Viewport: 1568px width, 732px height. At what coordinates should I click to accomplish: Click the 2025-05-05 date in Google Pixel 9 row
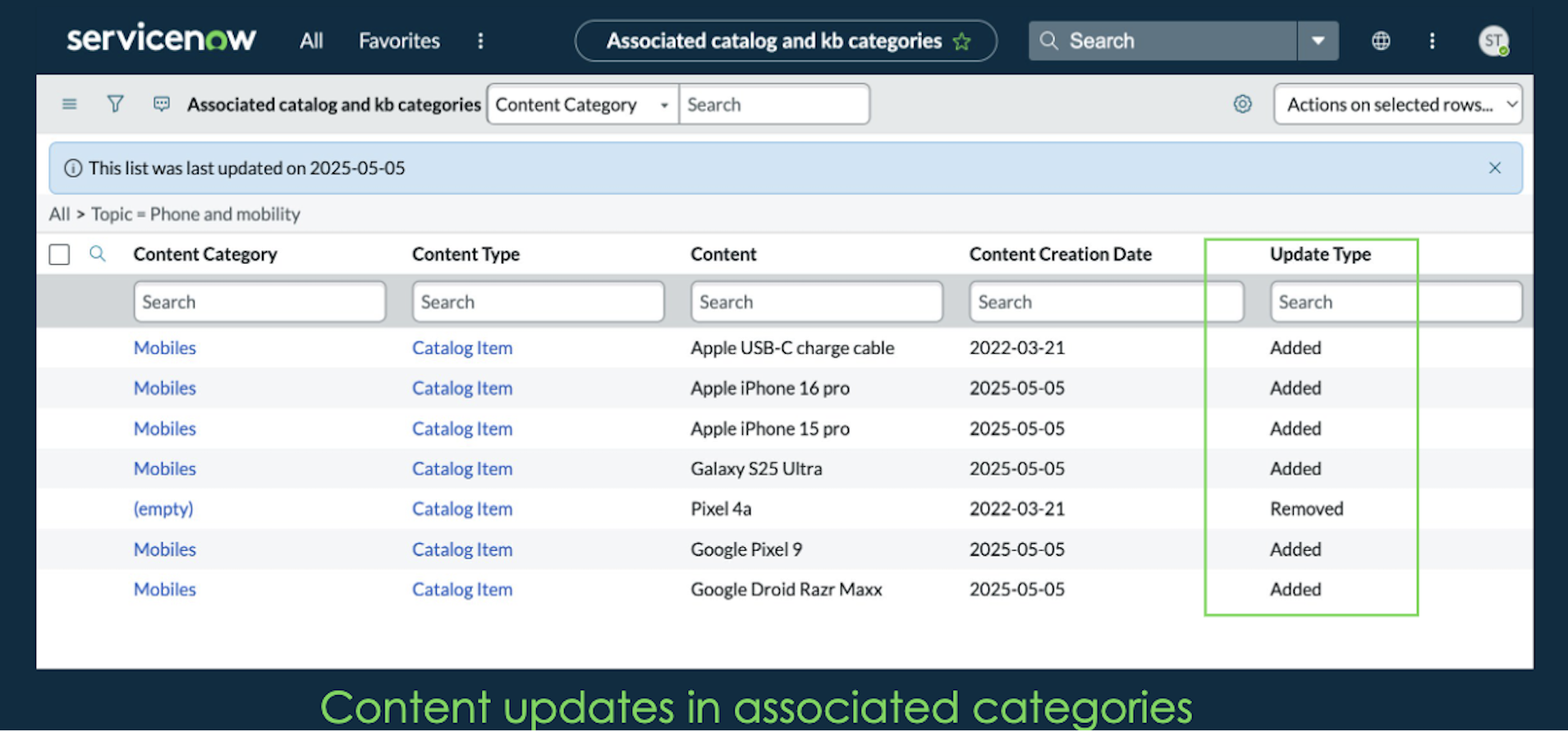tap(1017, 549)
